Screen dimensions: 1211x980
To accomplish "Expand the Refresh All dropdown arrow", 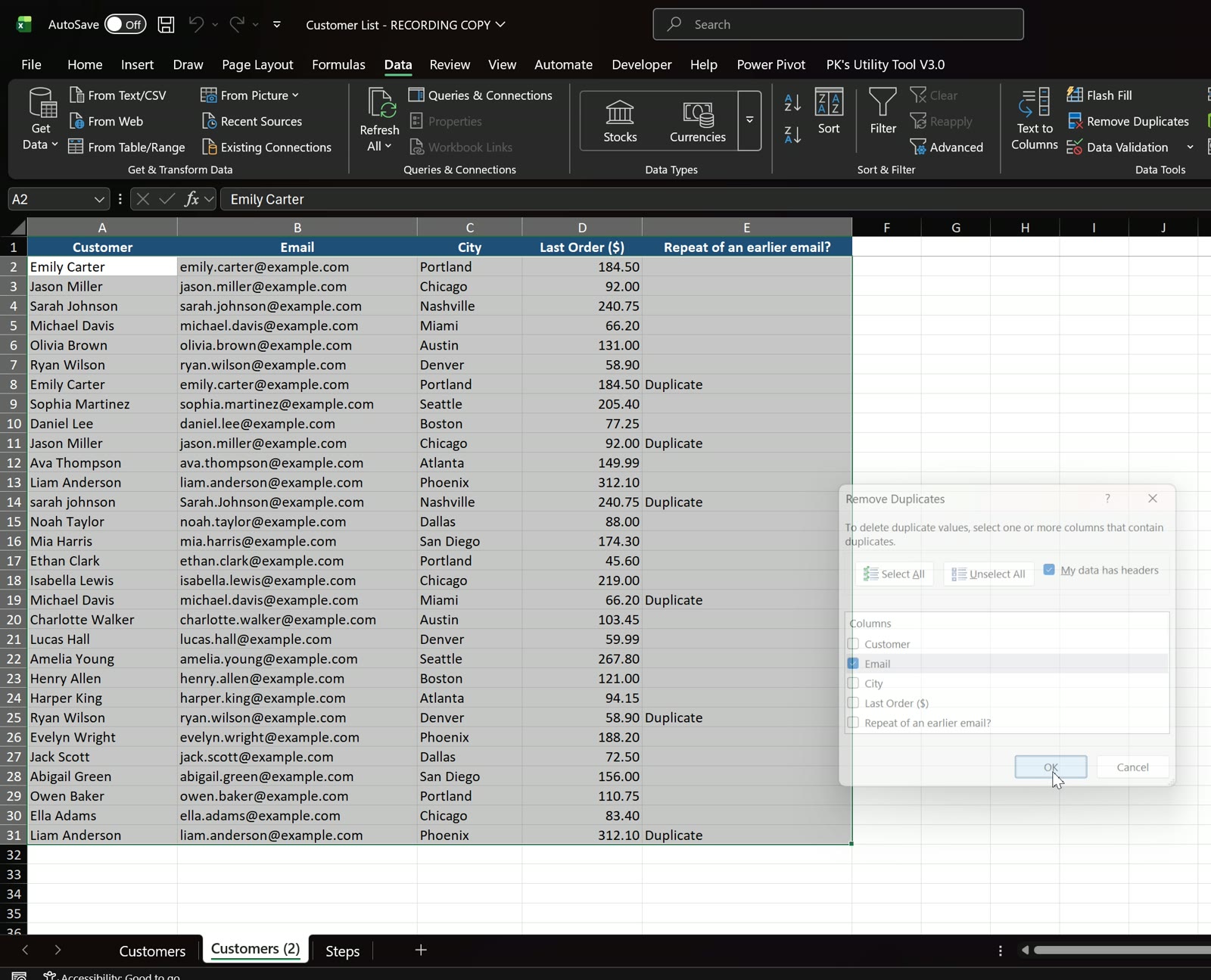I will pos(388,146).
